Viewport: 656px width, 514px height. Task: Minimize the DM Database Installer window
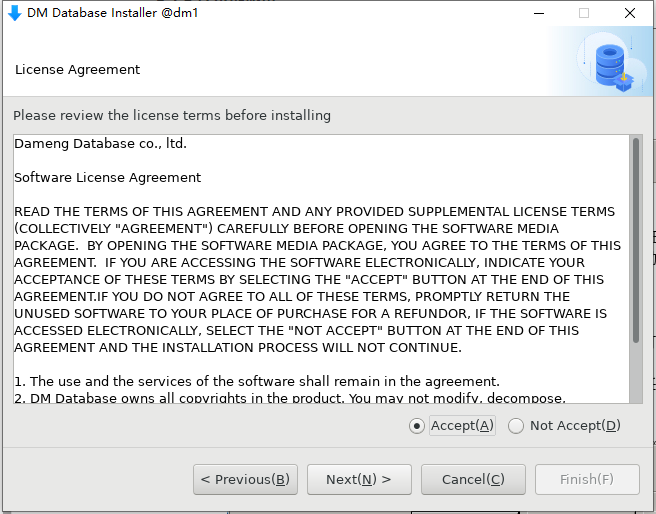click(539, 13)
